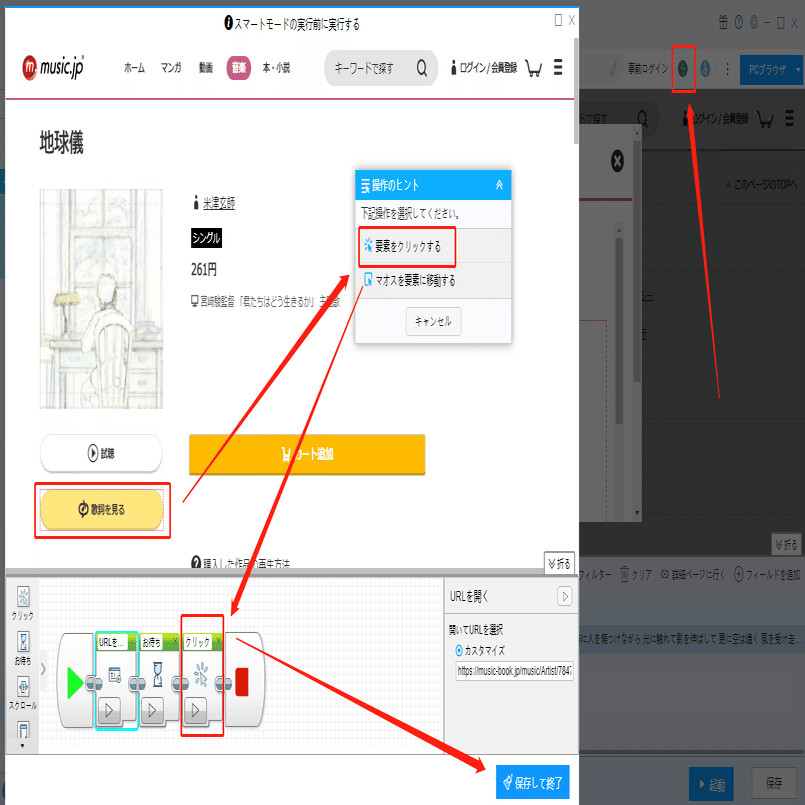The width and height of the screenshot is (805, 805).
Task: Click the green Start arrow in workflow
Action: pos(75,682)
